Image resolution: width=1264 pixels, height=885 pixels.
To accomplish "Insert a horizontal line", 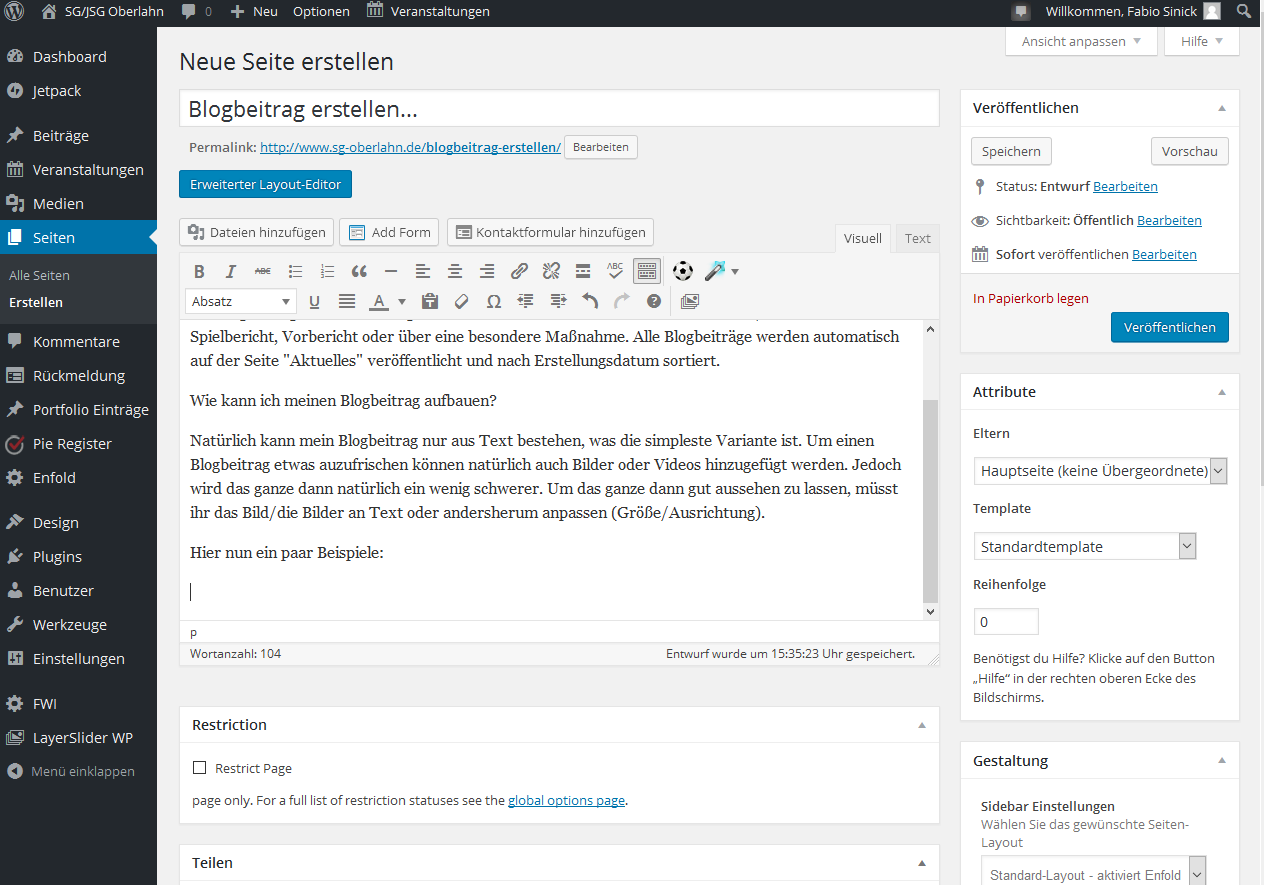I will click(391, 270).
